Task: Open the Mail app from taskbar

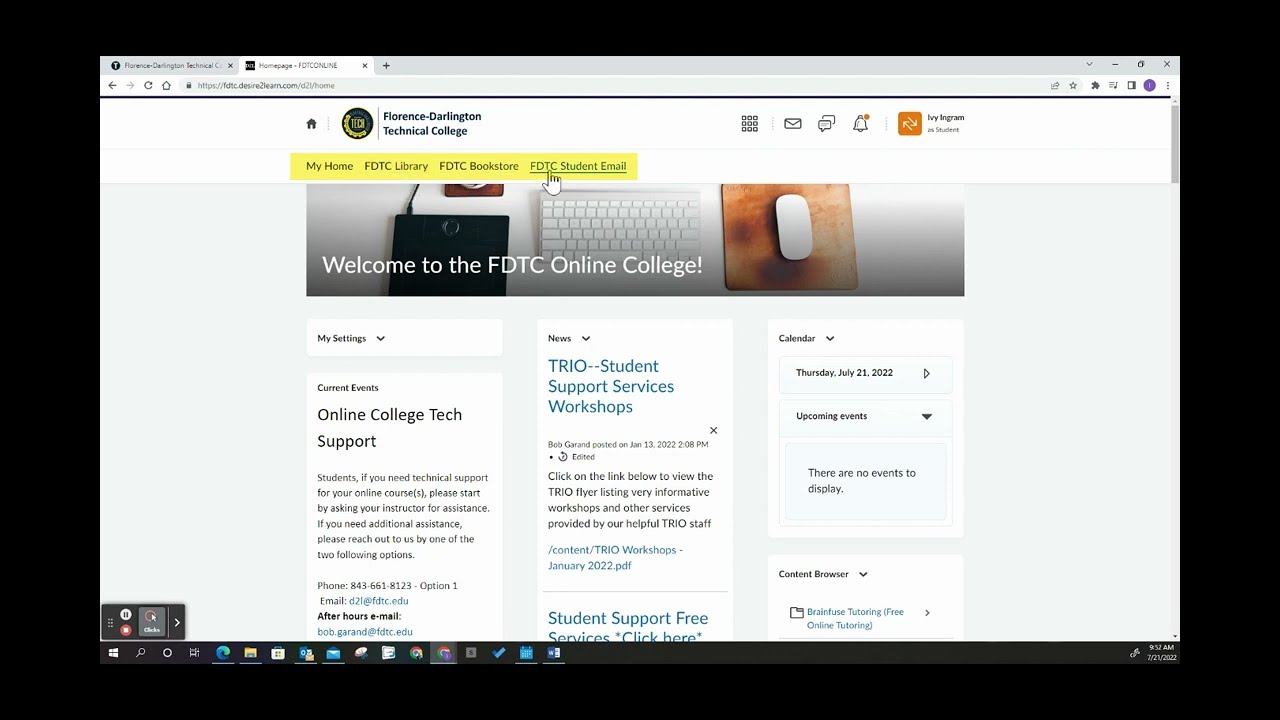Action: (x=333, y=653)
